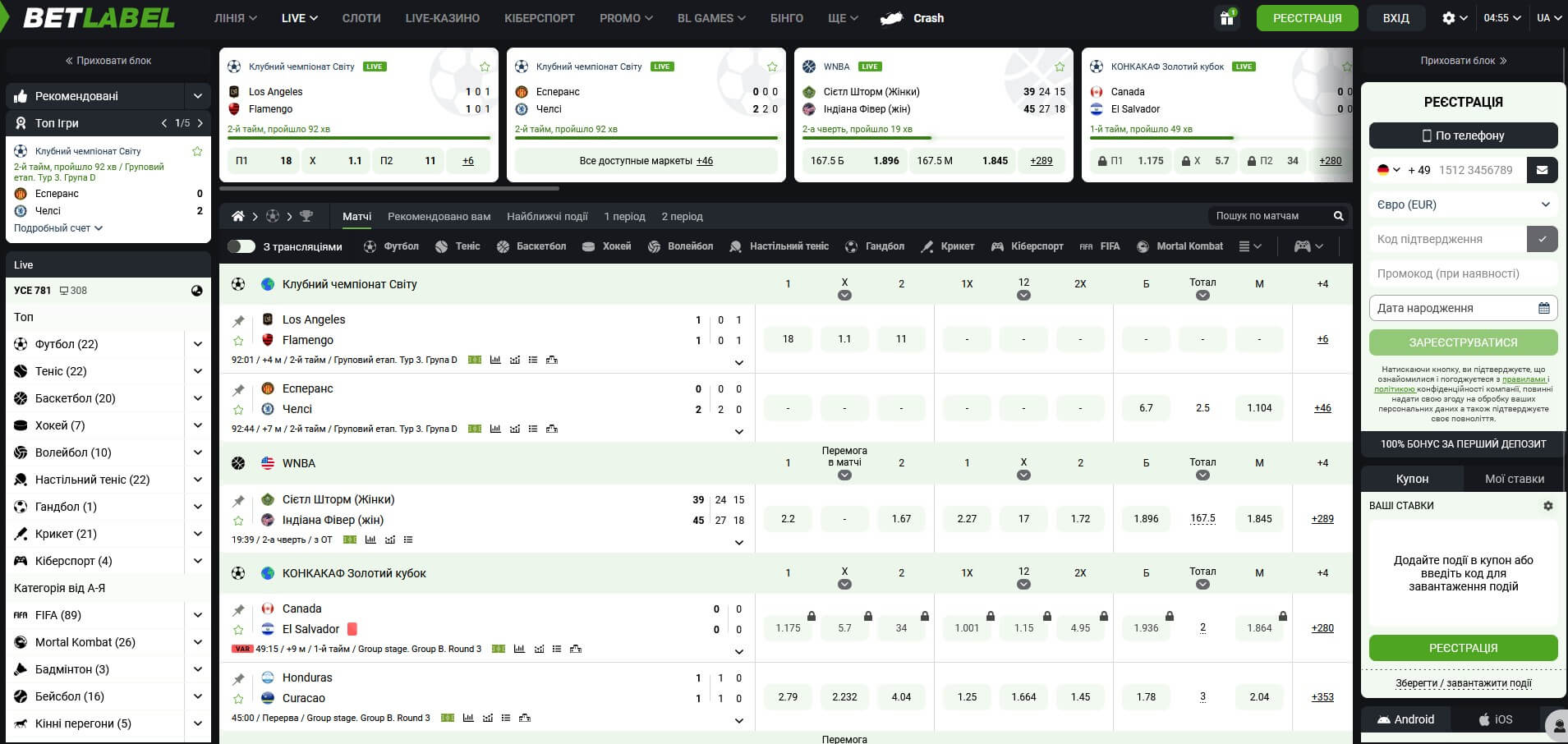The width and height of the screenshot is (1568, 744).
Task: Open the КІБЕРСПОРТ menu item
Action: pyautogui.click(x=540, y=18)
